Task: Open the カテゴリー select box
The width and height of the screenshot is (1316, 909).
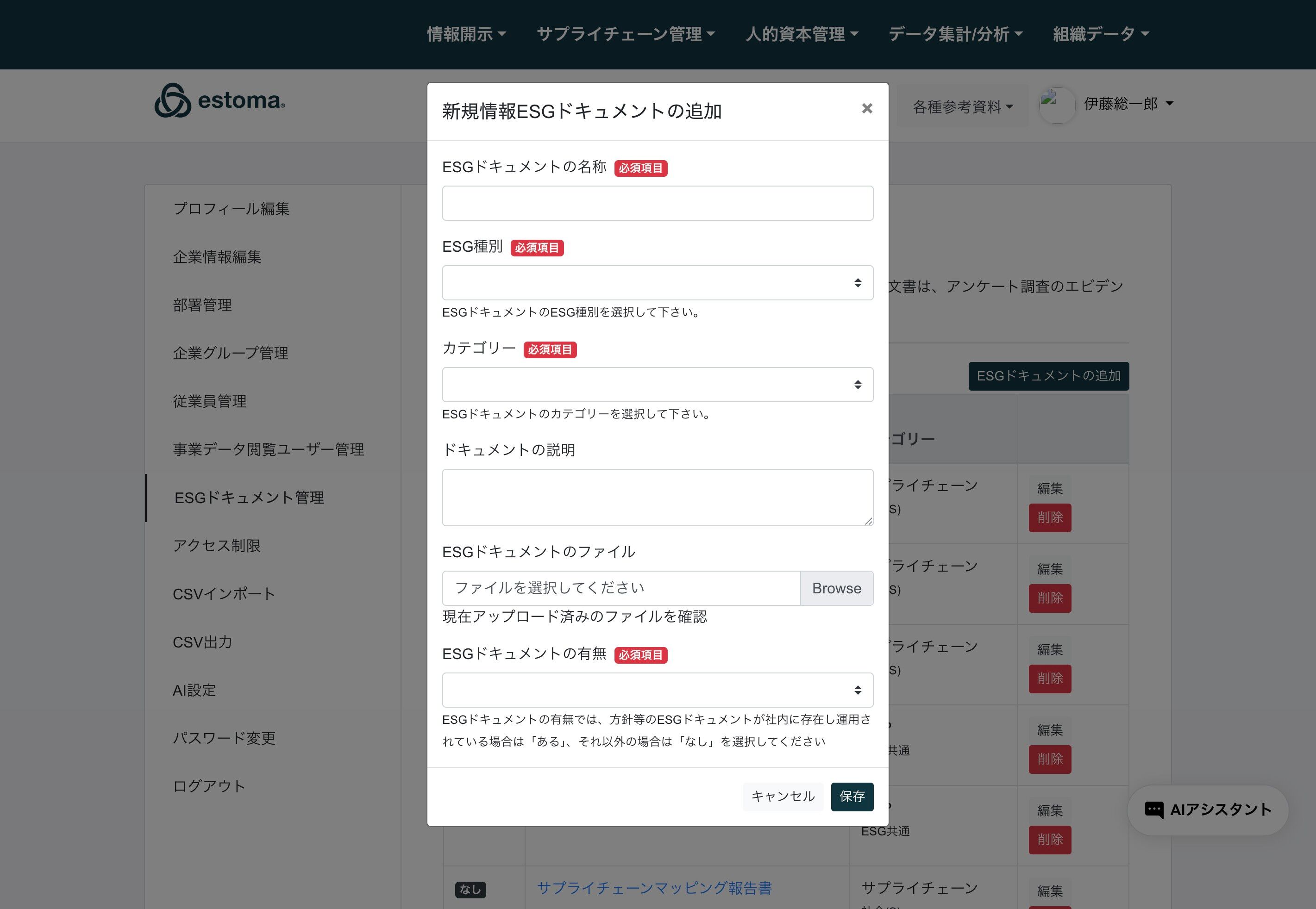Action: tap(658, 385)
